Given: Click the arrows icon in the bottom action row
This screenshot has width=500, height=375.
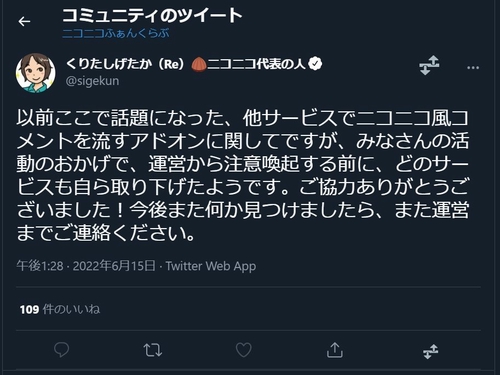Looking at the screenshot, I should pos(431,352).
